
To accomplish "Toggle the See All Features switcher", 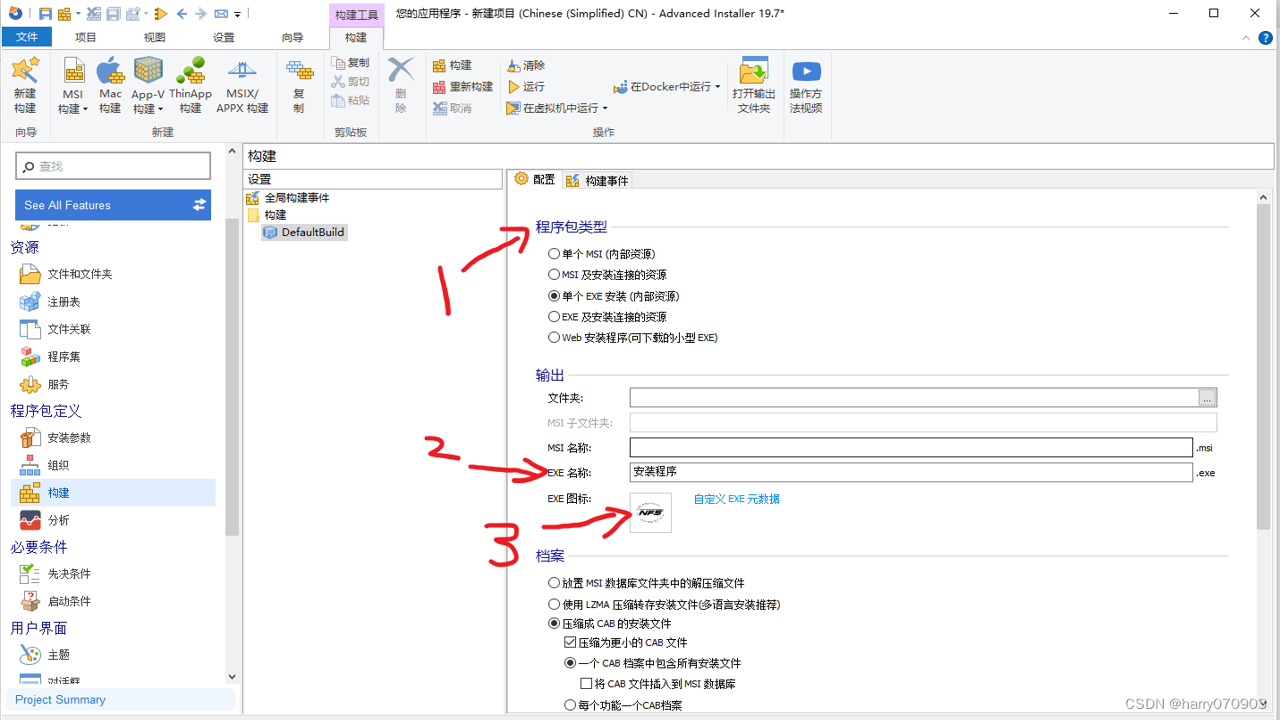I will point(199,205).
